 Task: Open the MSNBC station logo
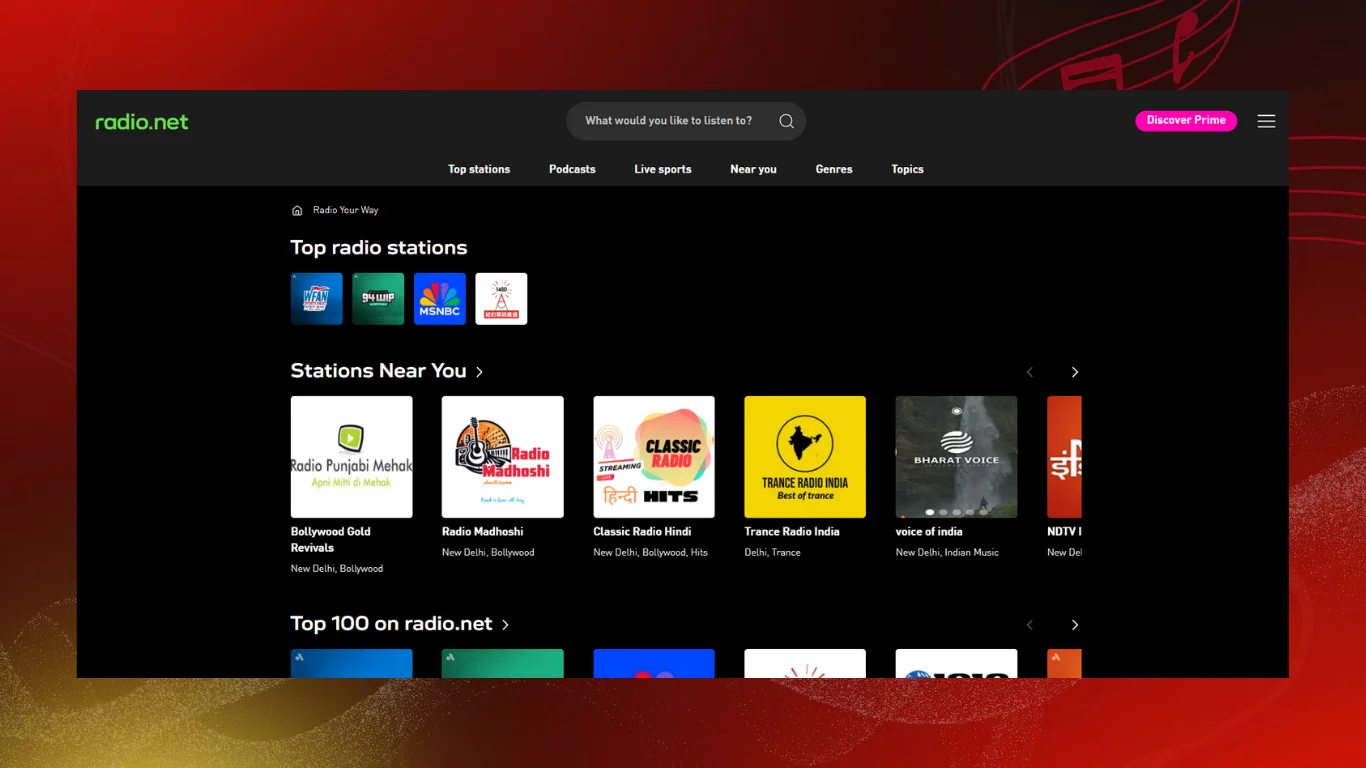pos(440,299)
